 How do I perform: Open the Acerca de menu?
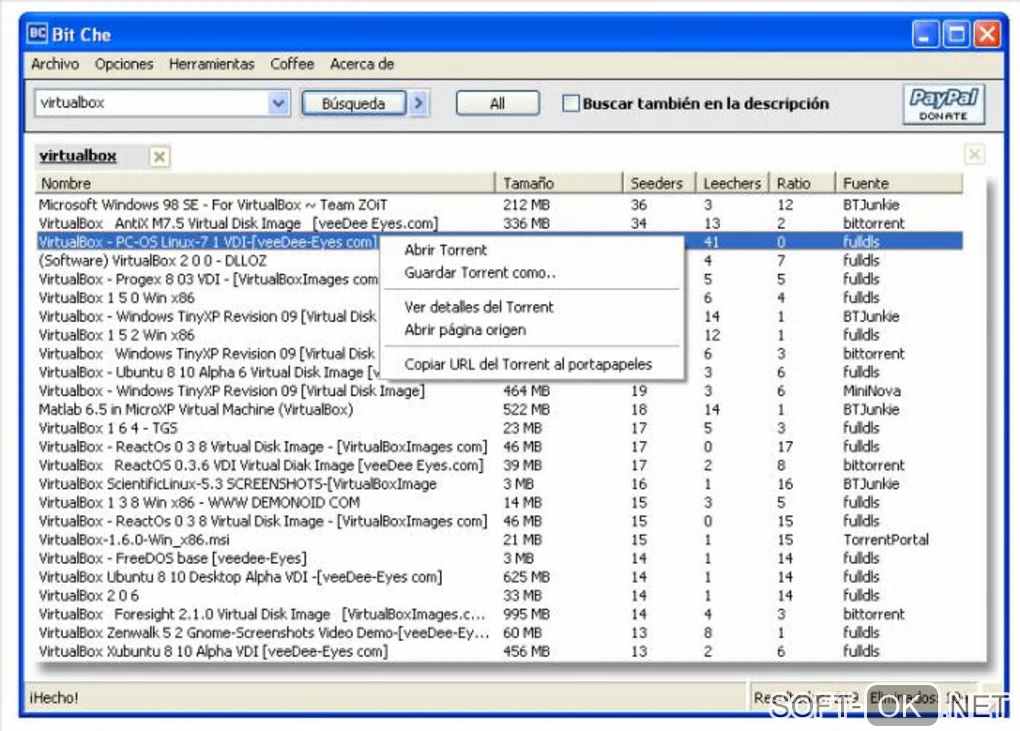point(362,64)
